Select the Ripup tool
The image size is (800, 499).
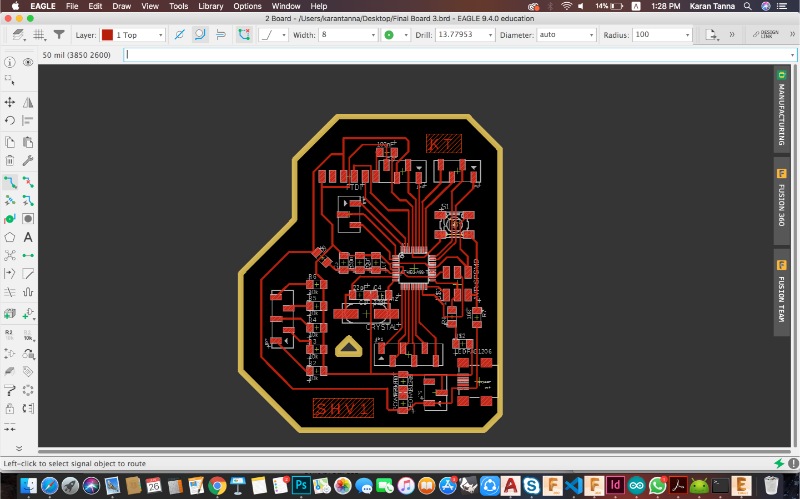coord(28,182)
